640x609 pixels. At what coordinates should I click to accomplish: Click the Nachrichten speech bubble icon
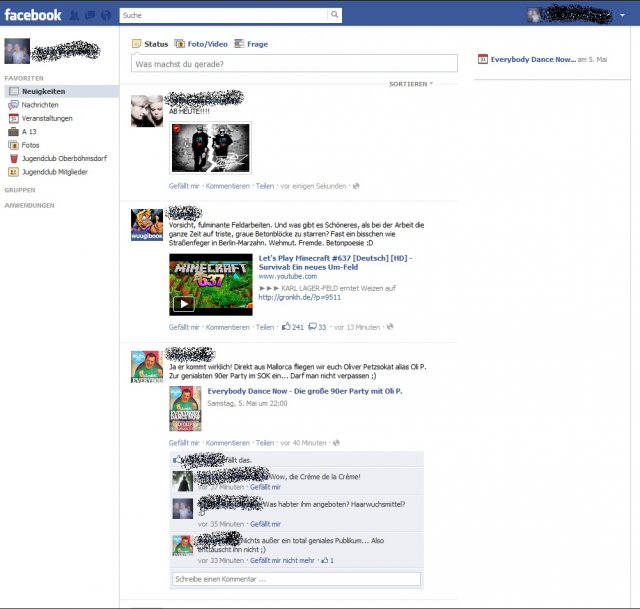tap(13, 105)
